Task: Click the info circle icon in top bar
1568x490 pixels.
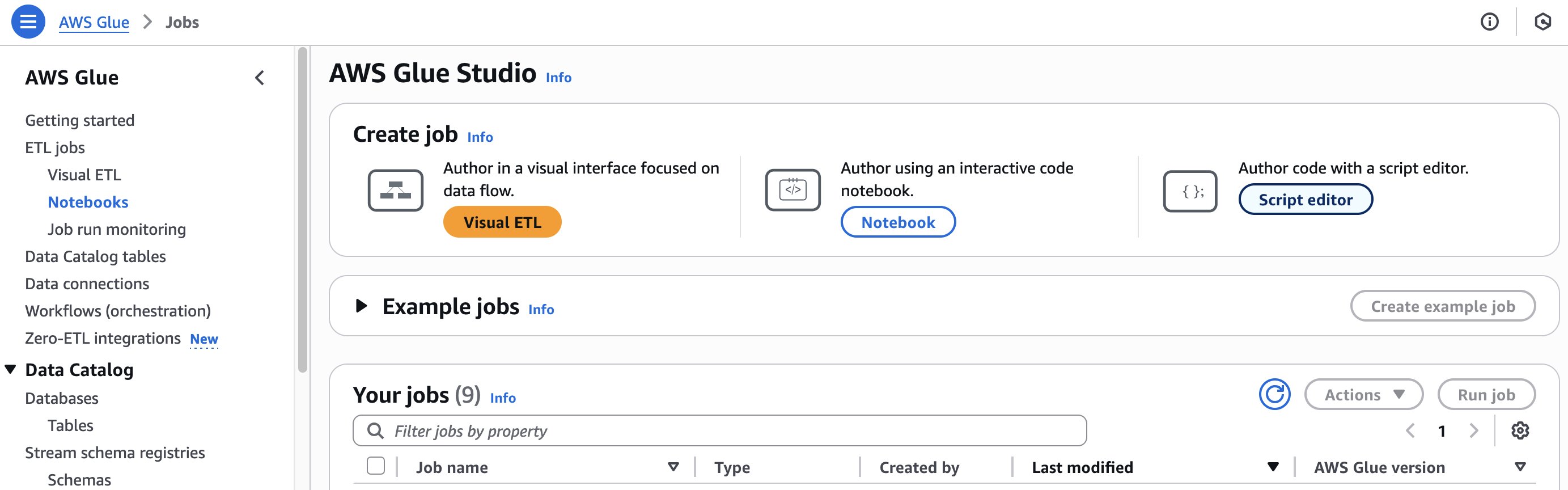Action: (x=1489, y=22)
